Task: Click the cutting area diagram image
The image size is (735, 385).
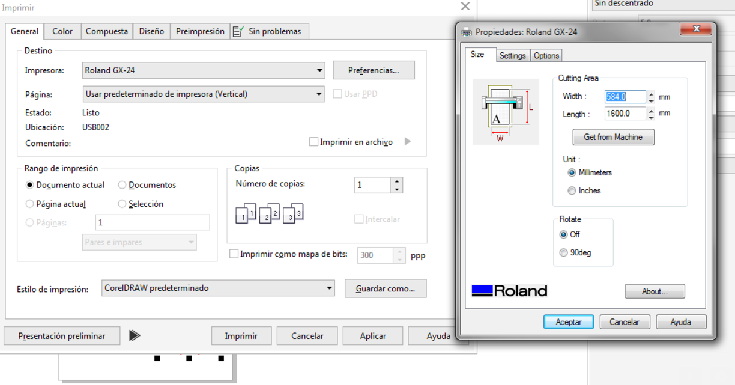Action: click(x=506, y=112)
